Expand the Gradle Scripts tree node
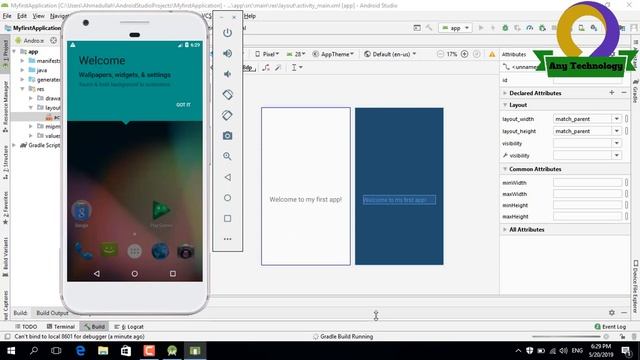640x360 pixels. click(x=15, y=145)
